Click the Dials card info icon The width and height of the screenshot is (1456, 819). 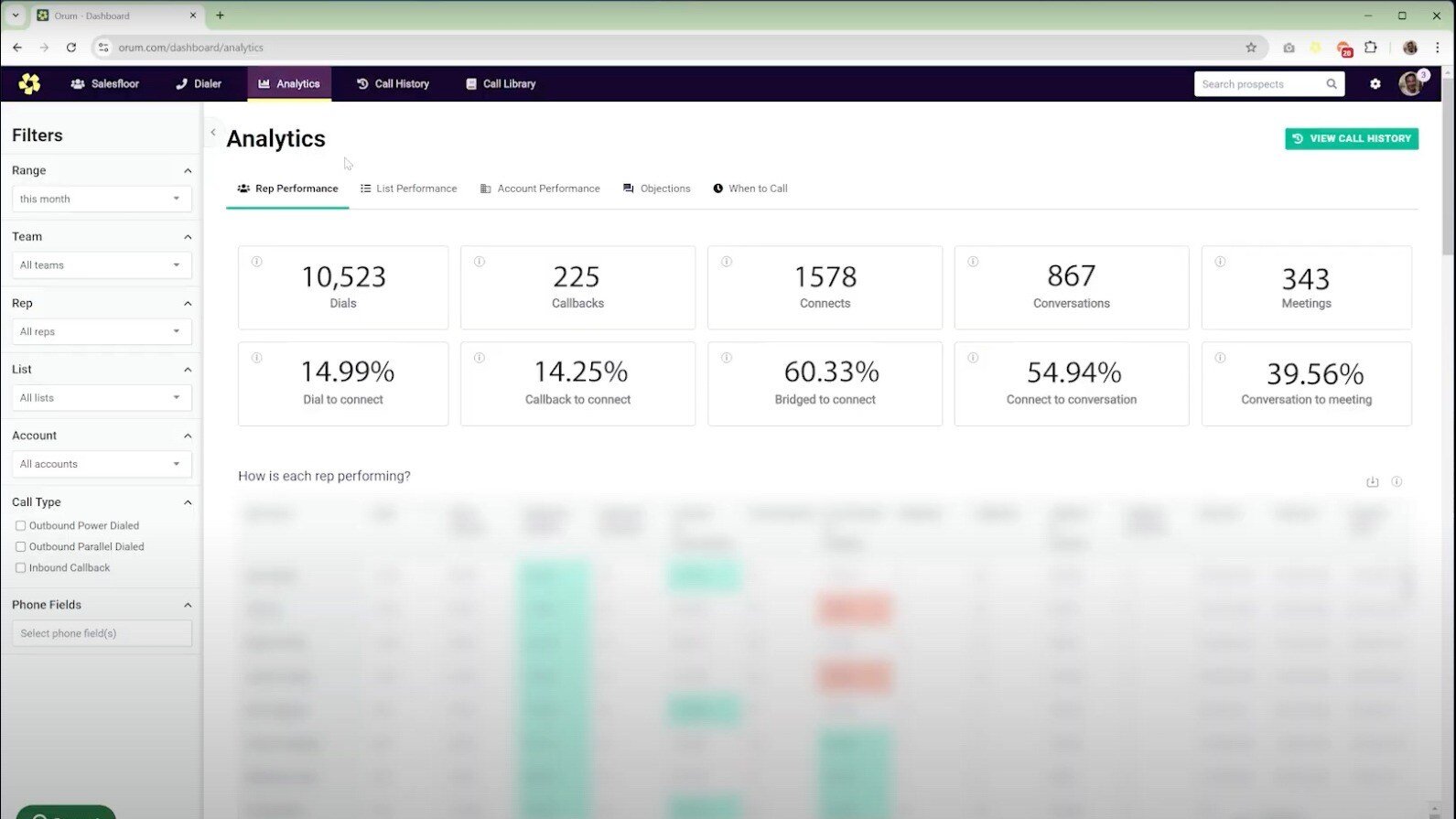tap(257, 262)
